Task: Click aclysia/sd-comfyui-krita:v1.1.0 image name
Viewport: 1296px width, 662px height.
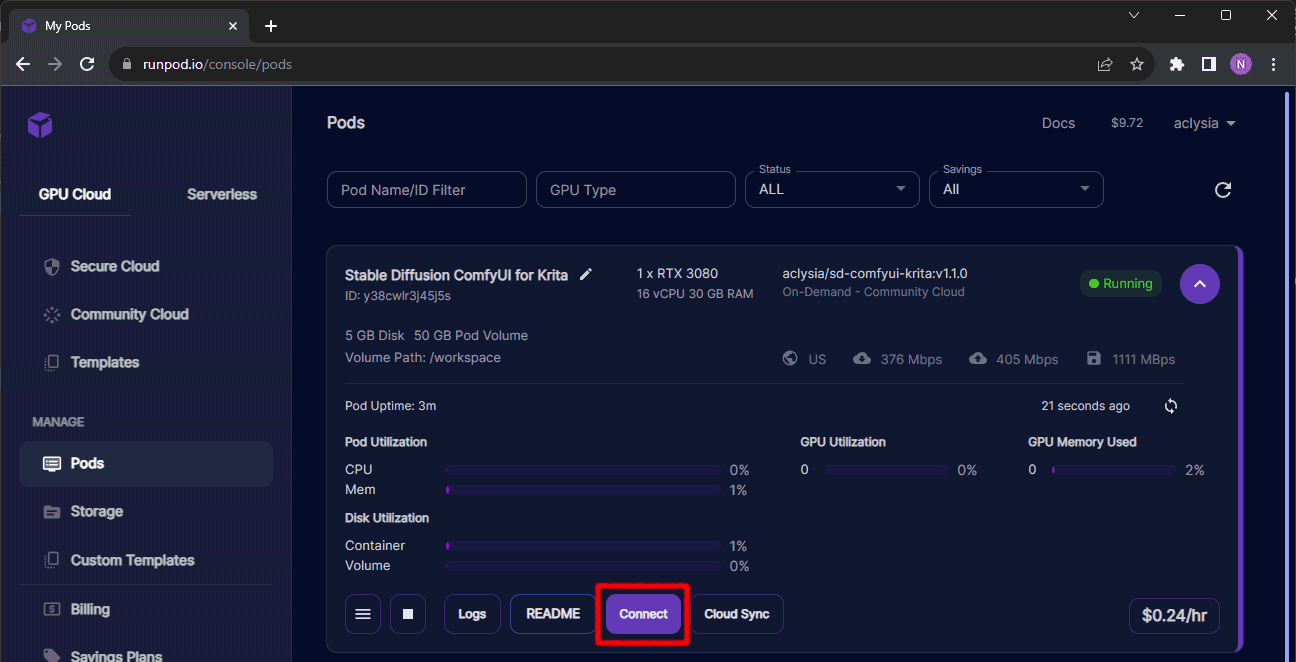Action: tap(875, 273)
